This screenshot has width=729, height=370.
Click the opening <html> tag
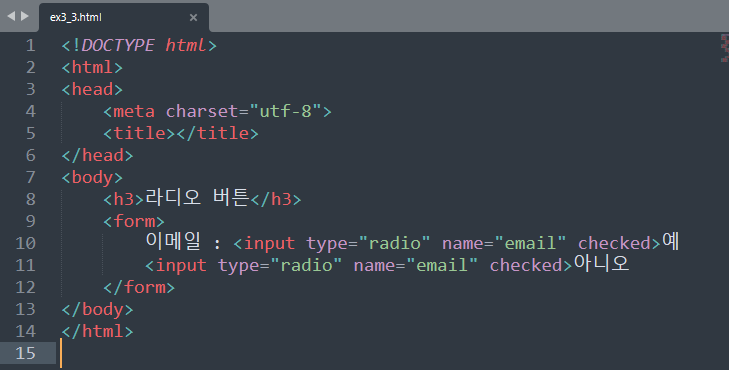tap(92, 67)
